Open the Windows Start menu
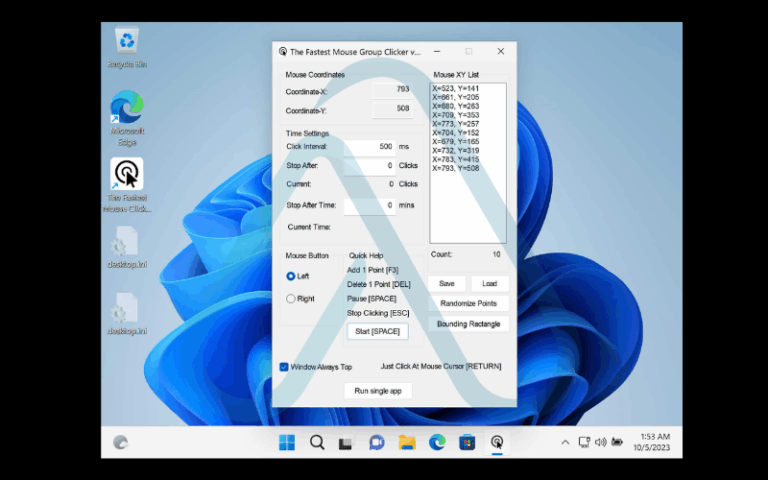768x480 pixels. point(287,442)
